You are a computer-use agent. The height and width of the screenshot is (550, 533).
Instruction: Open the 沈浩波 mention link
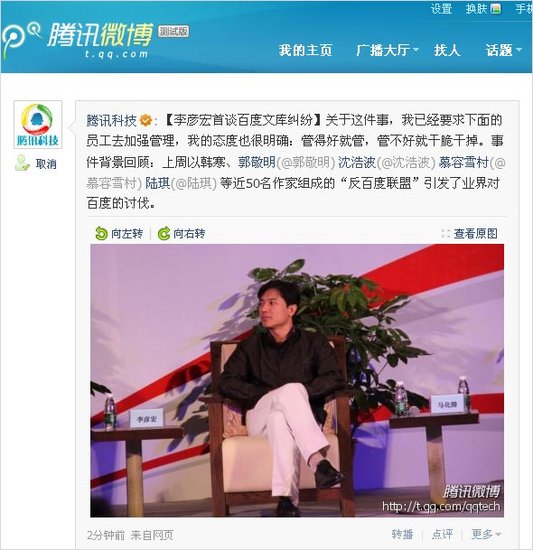[x=357, y=162]
